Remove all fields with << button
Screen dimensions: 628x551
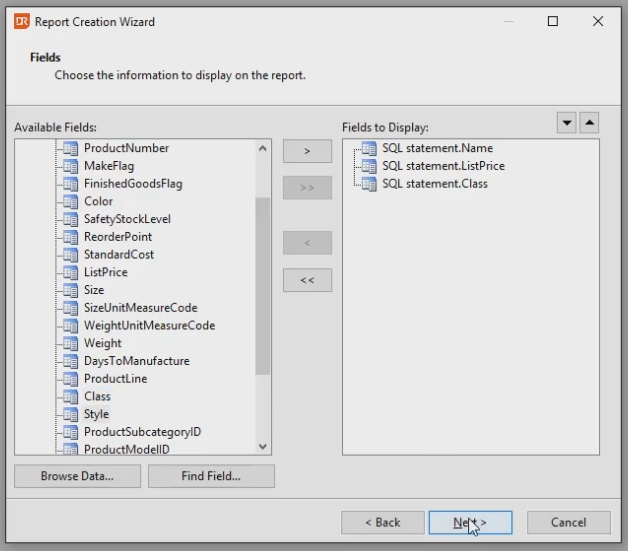(307, 280)
